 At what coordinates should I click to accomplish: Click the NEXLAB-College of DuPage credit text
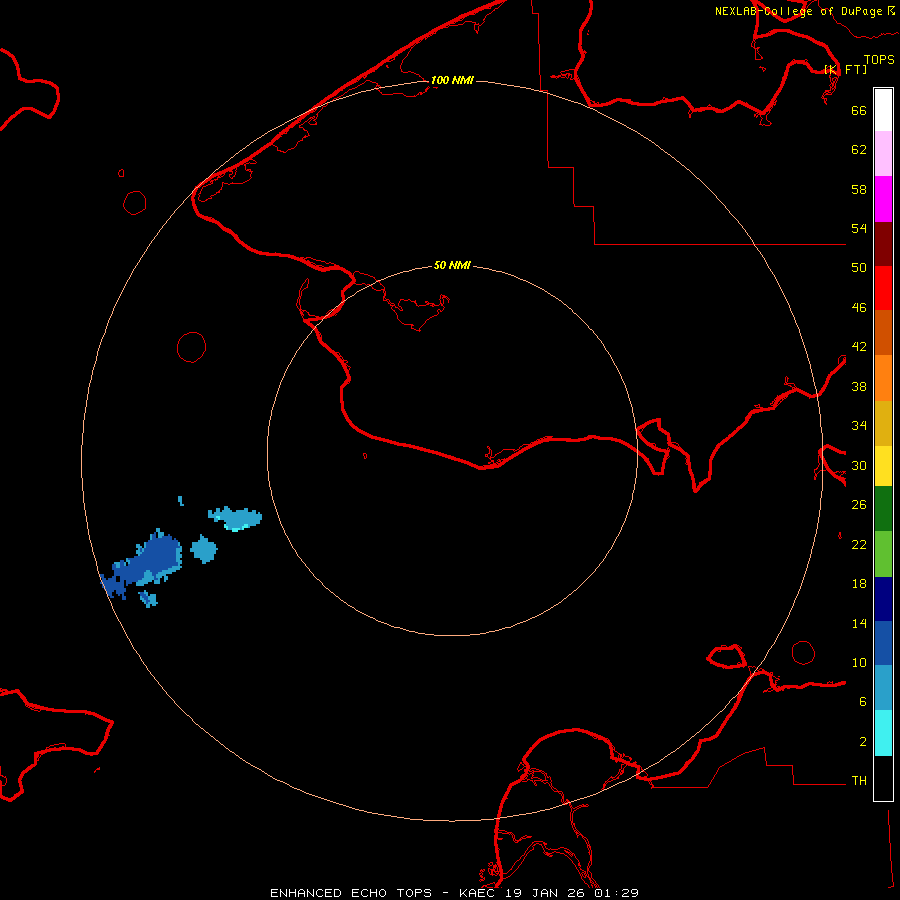(x=805, y=11)
